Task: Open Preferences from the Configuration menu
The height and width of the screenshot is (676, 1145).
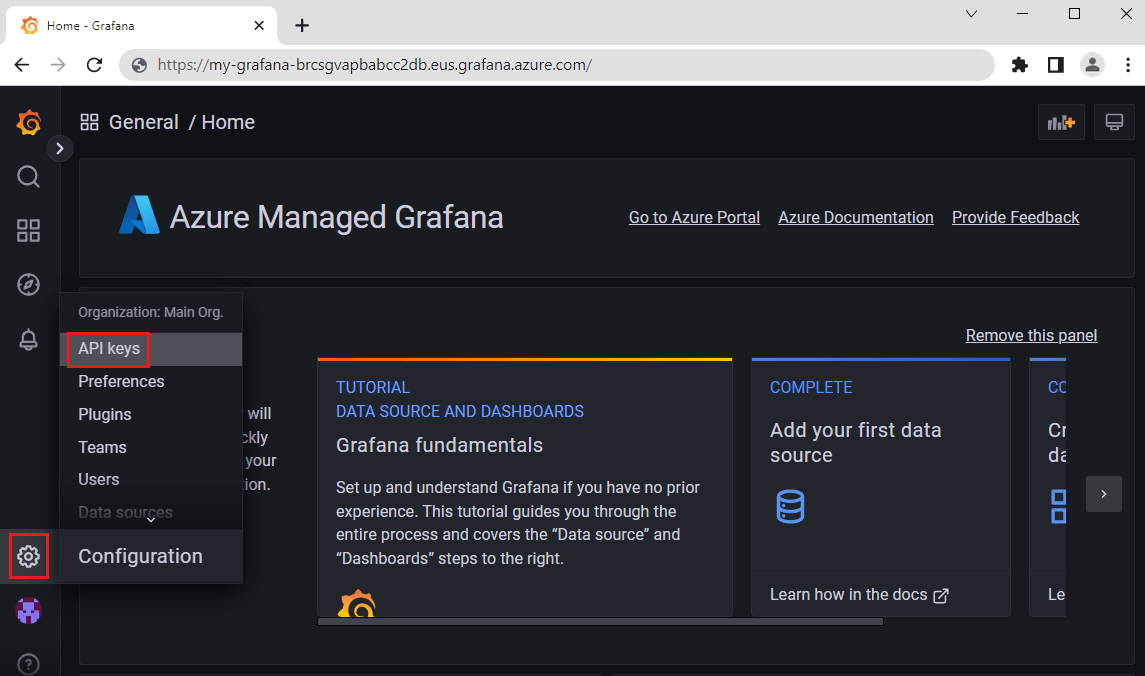Action: [x=120, y=381]
